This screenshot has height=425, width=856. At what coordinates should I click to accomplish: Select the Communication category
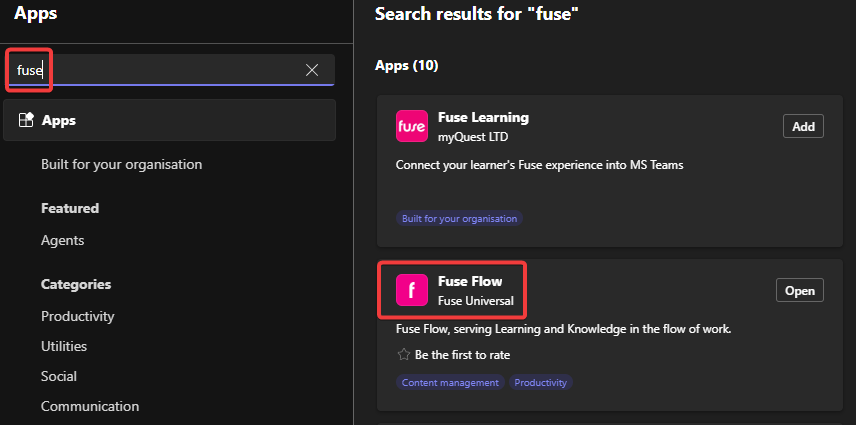(x=90, y=406)
